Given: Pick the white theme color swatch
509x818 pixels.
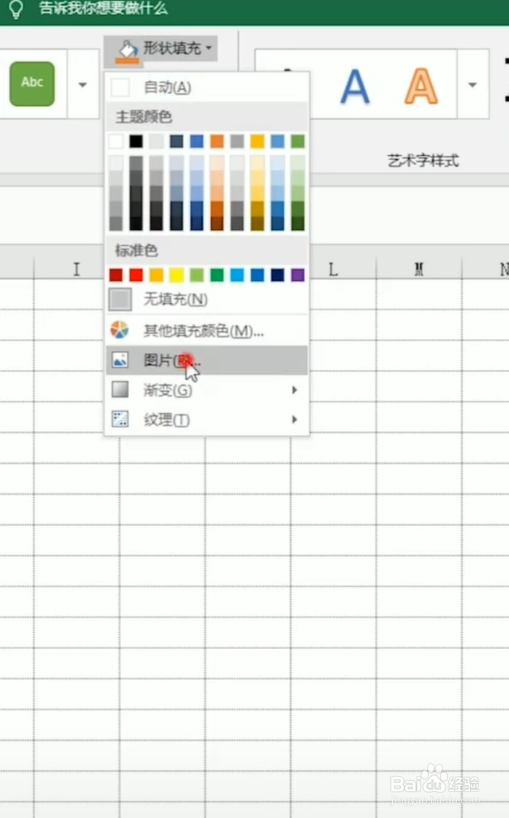Looking at the screenshot, I should tap(116, 141).
